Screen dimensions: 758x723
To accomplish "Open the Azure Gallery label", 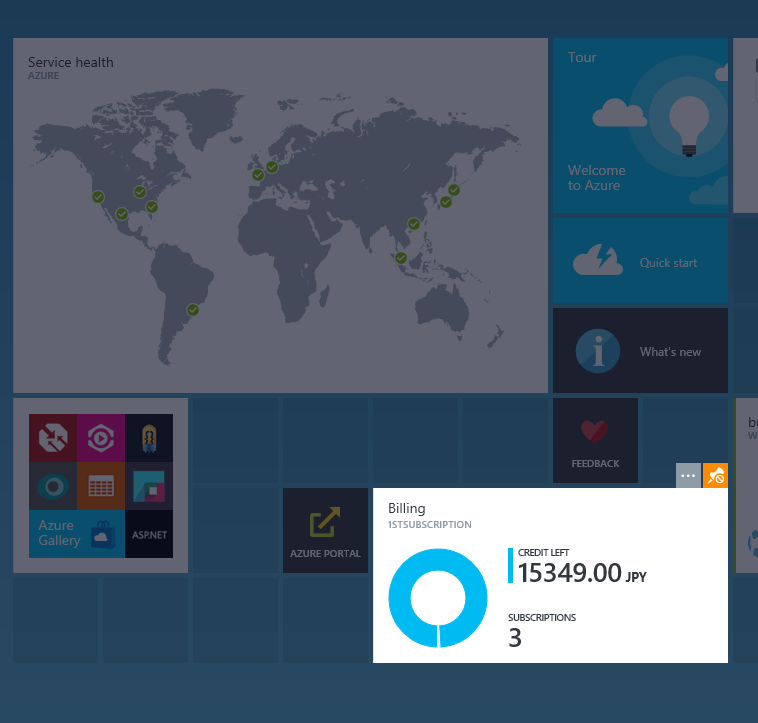I will (59, 533).
